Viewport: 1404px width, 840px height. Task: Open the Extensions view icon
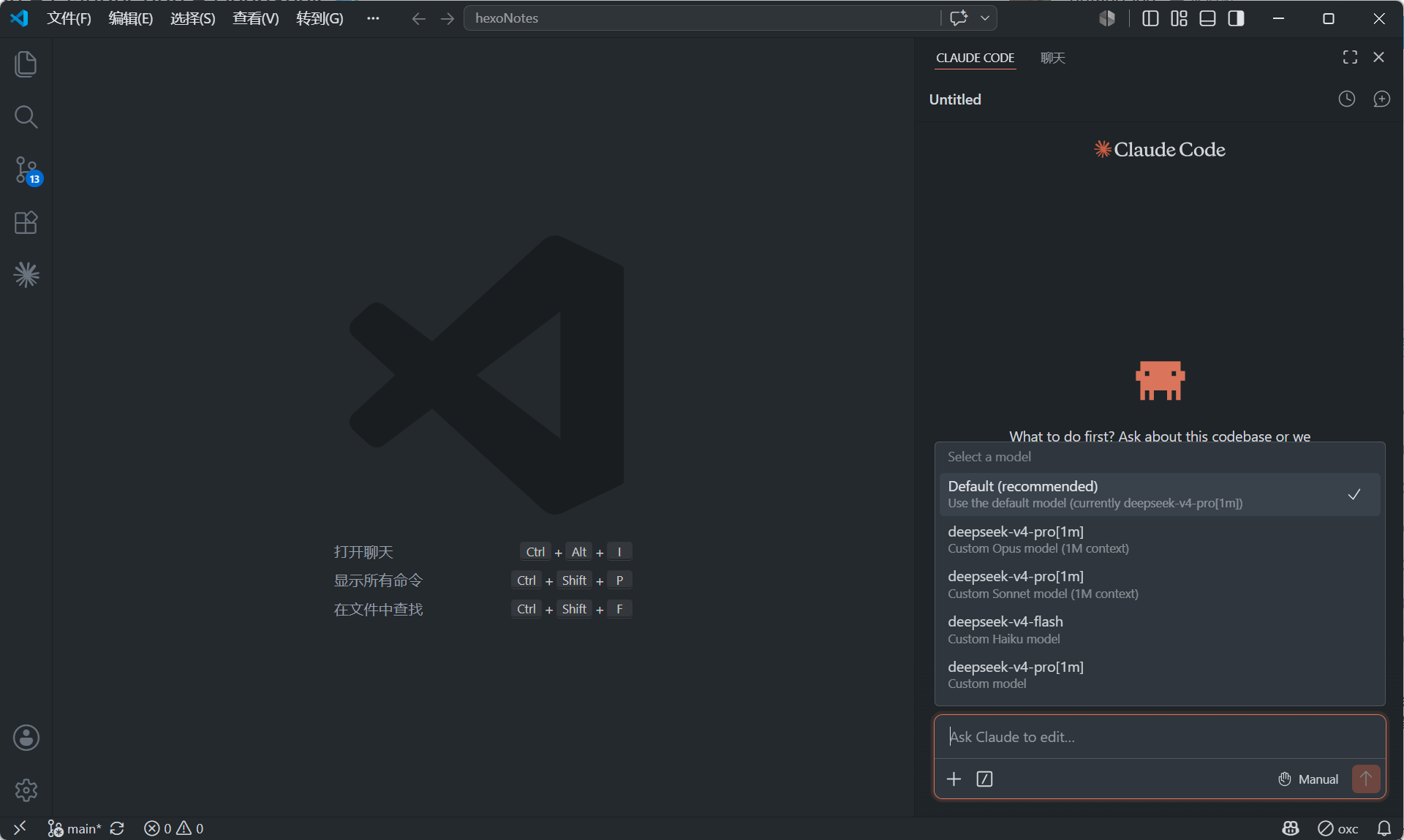pyautogui.click(x=26, y=222)
